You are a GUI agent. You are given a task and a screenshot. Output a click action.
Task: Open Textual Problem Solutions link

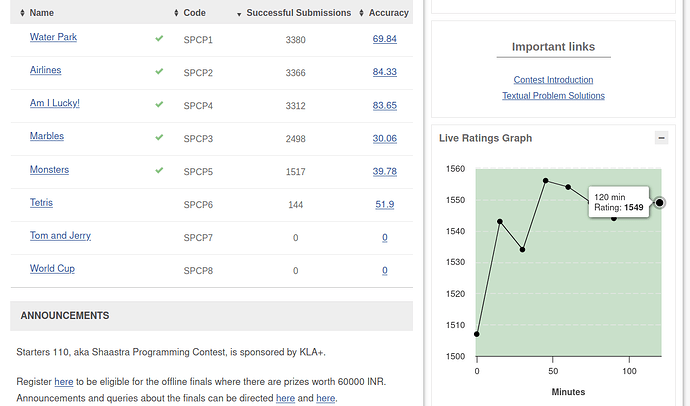coord(553,95)
